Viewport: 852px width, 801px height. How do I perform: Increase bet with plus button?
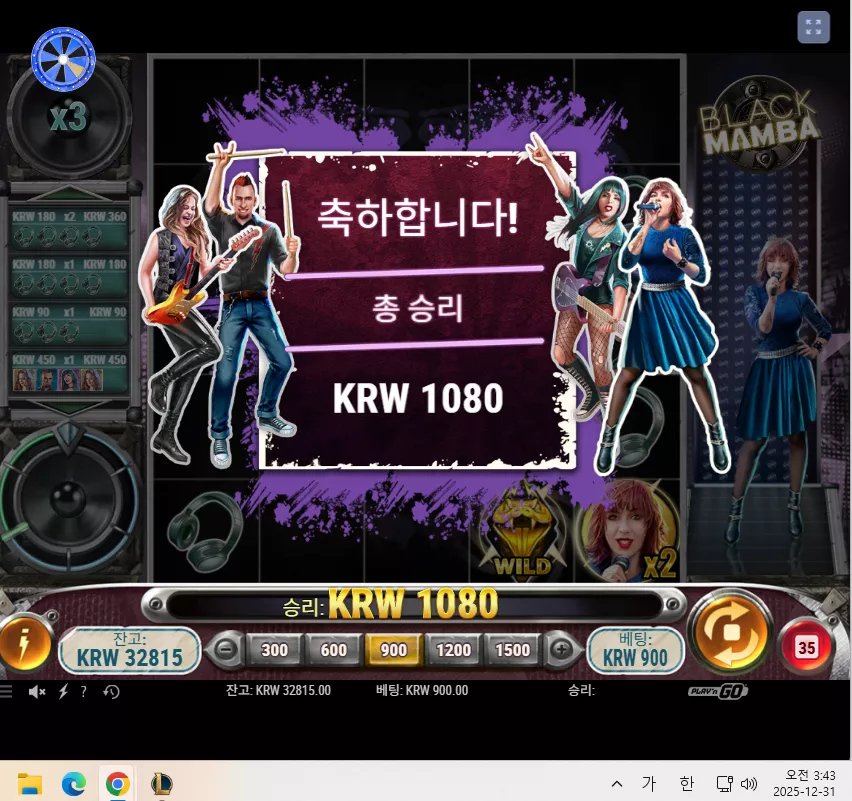561,649
